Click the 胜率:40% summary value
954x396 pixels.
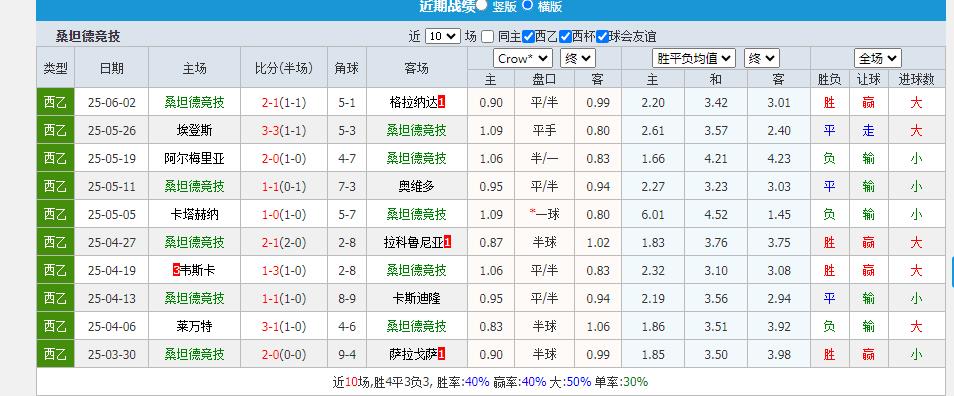(x=463, y=382)
